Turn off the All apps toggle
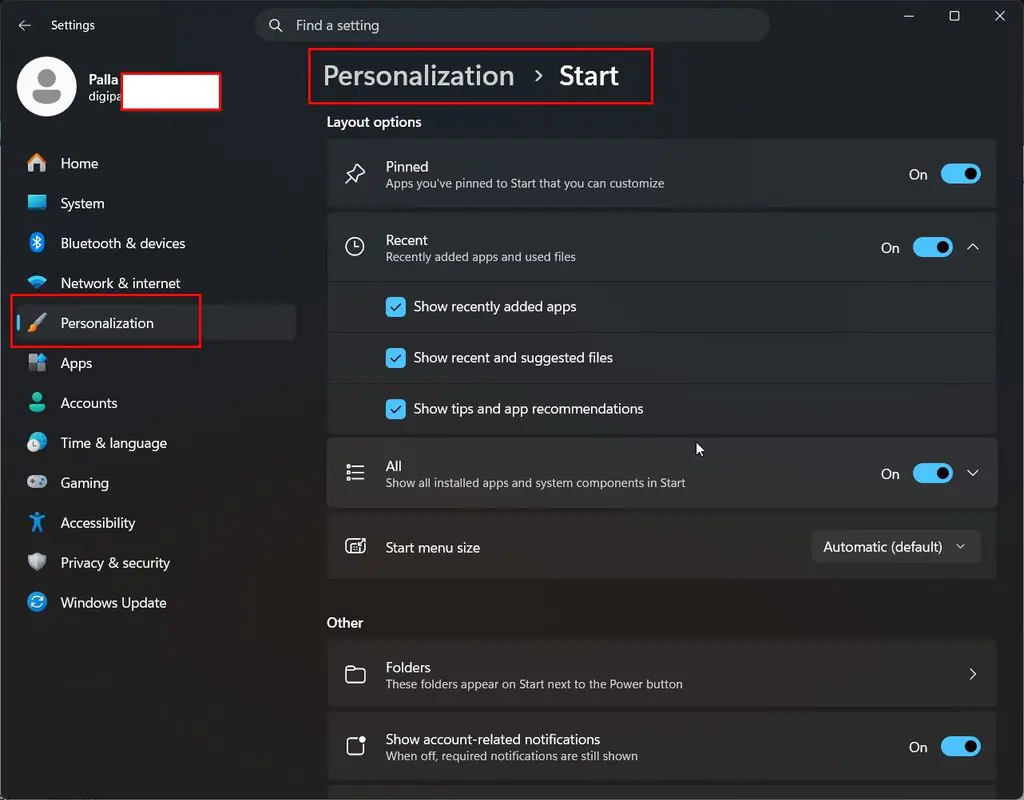 pos(932,473)
